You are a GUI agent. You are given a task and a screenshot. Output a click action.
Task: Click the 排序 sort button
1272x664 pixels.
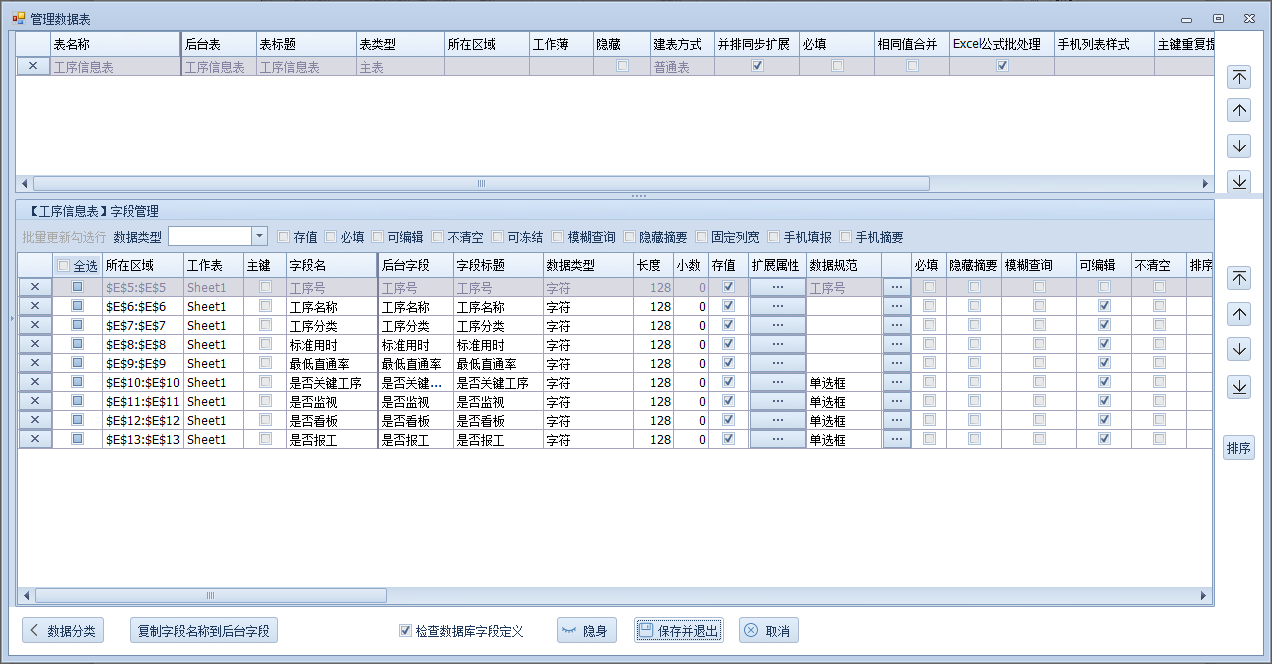pos(1238,448)
